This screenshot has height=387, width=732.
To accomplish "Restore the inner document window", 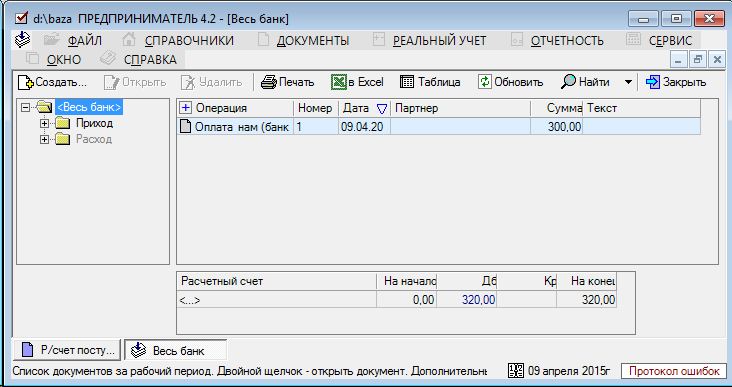I will pyautogui.click(x=698, y=60).
